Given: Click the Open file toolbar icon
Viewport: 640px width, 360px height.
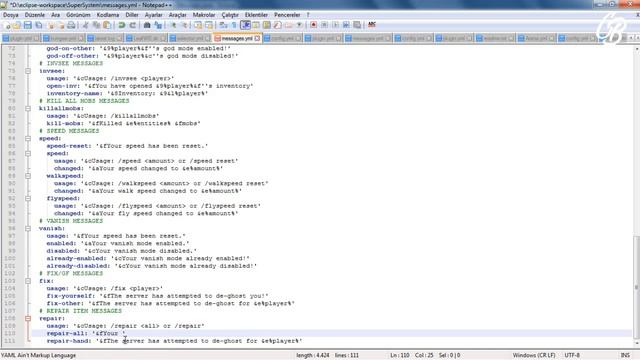Looking at the screenshot, I should pyautogui.click(x=17, y=25).
